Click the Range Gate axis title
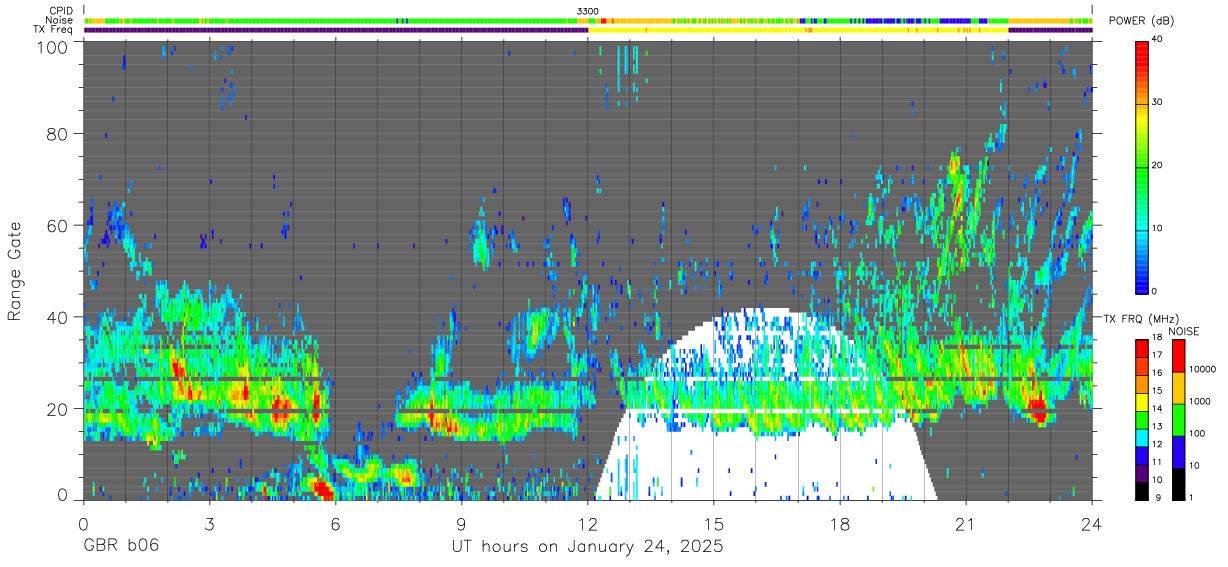 tap(15, 271)
